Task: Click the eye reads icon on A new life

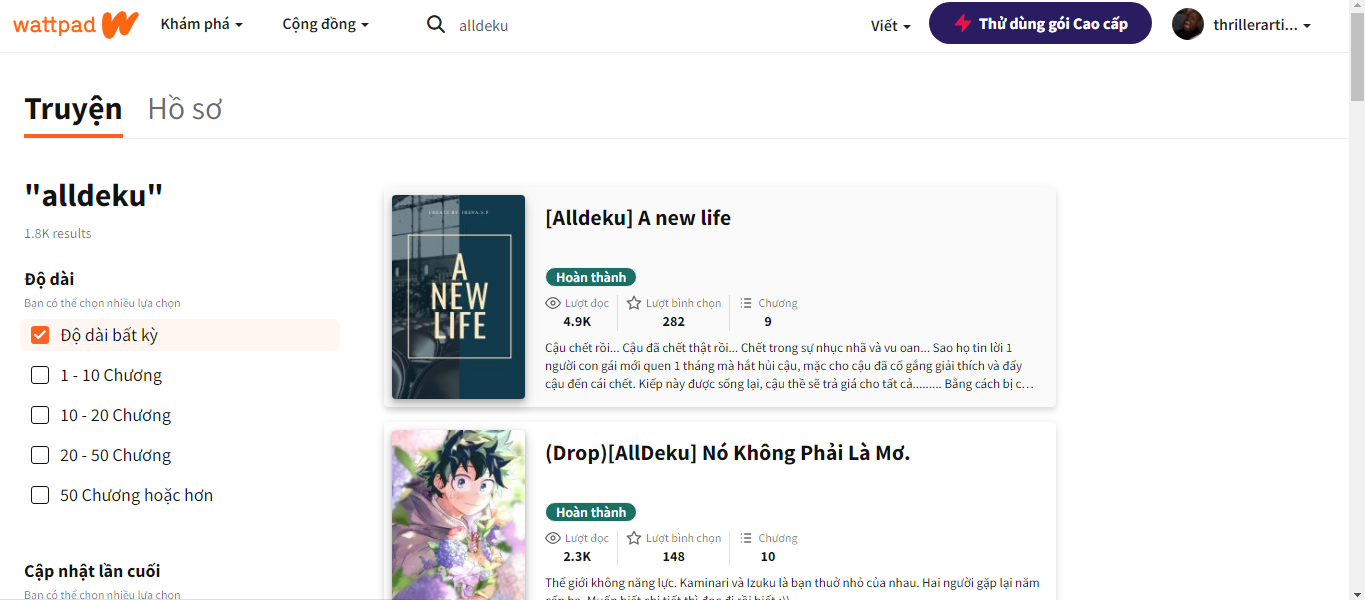Action: pos(553,303)
